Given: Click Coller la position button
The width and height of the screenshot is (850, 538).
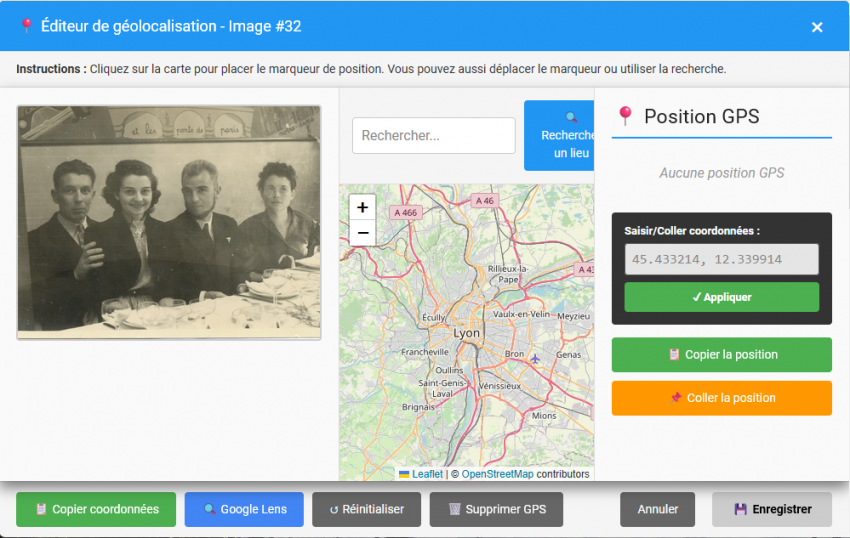Looking at the screenshot, I should (721, 398).
